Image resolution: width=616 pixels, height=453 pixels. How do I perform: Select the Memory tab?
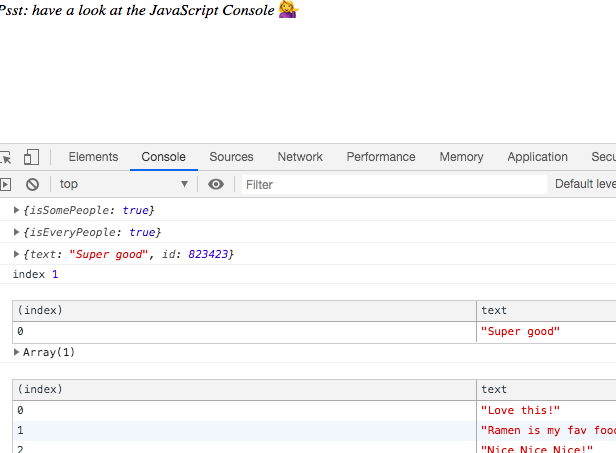461,157
